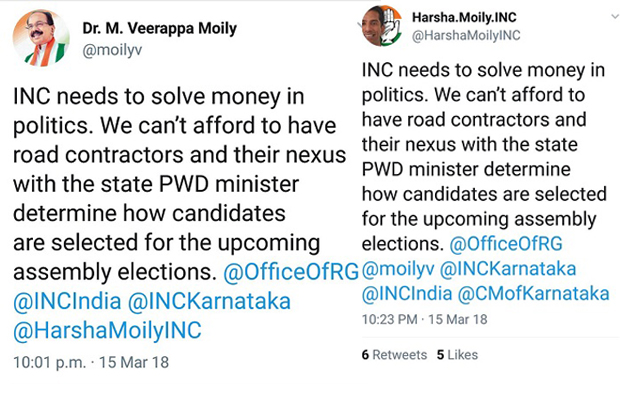Viewport: 620px width, 400px height.
Task: Open Harsha.Moily.INC's profile avatar
Action: (x=381, y=27)
